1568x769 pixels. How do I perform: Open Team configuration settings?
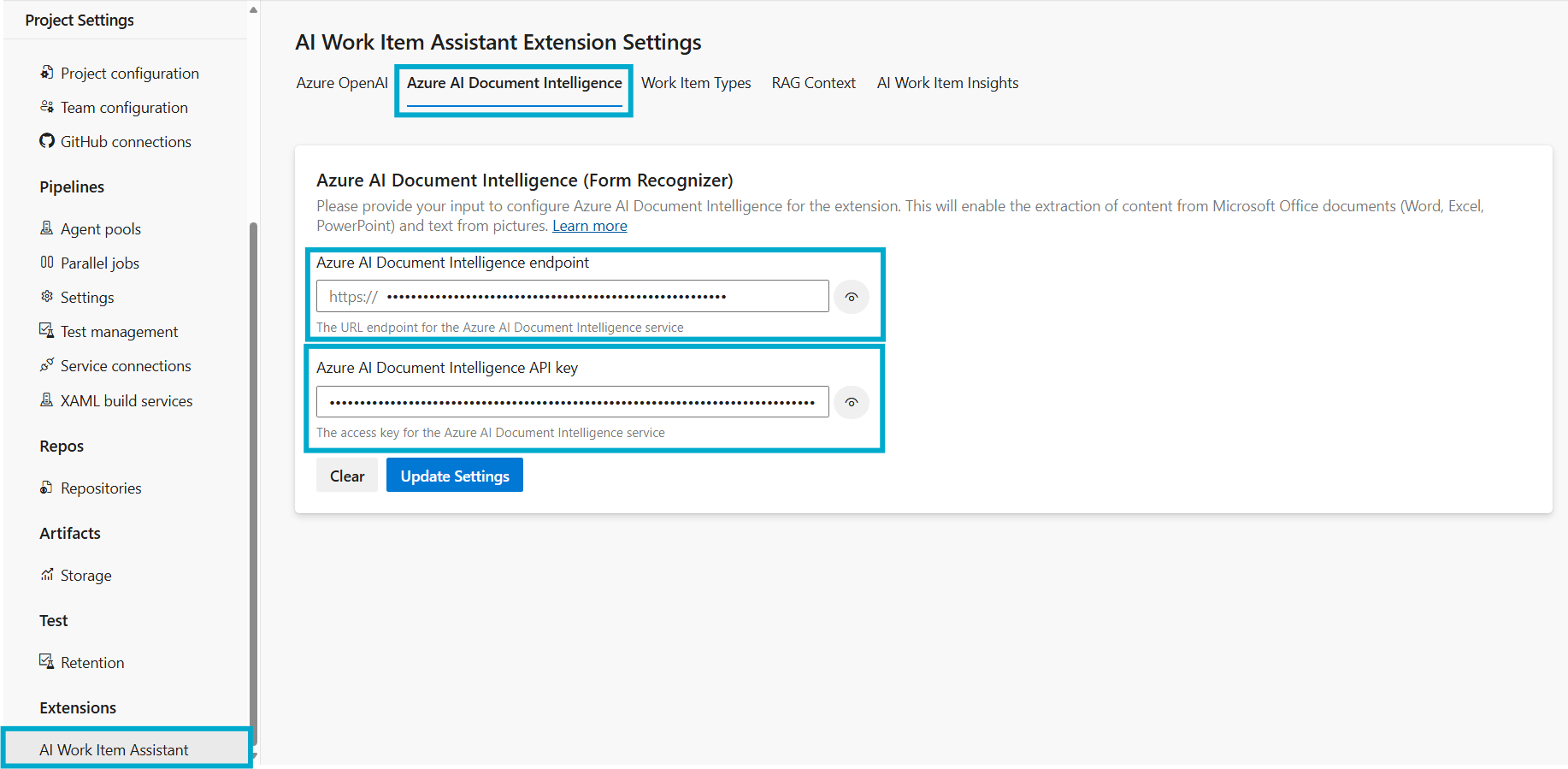pyautogui.click(x=124, y=107)
